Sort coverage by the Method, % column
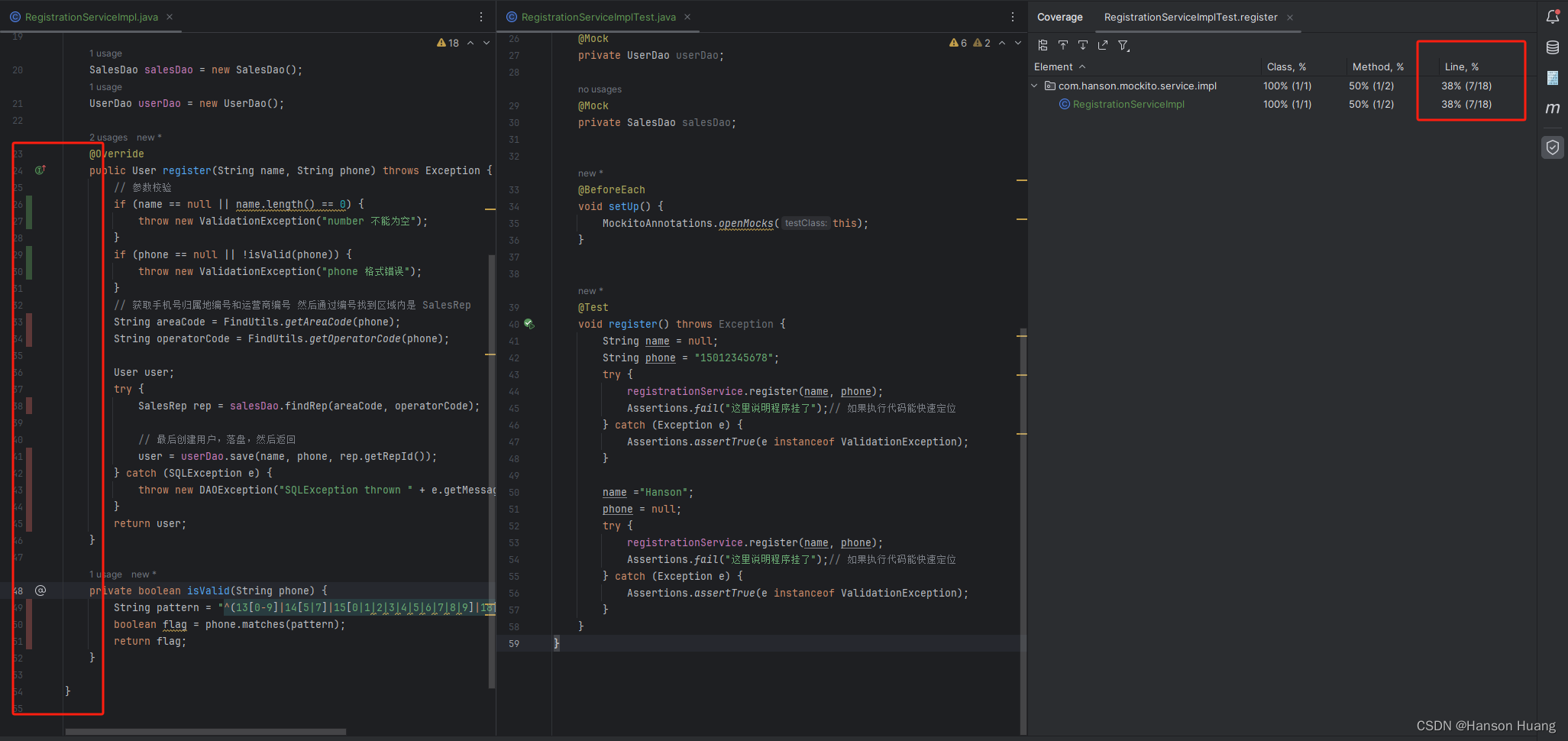 [1378, 66]
